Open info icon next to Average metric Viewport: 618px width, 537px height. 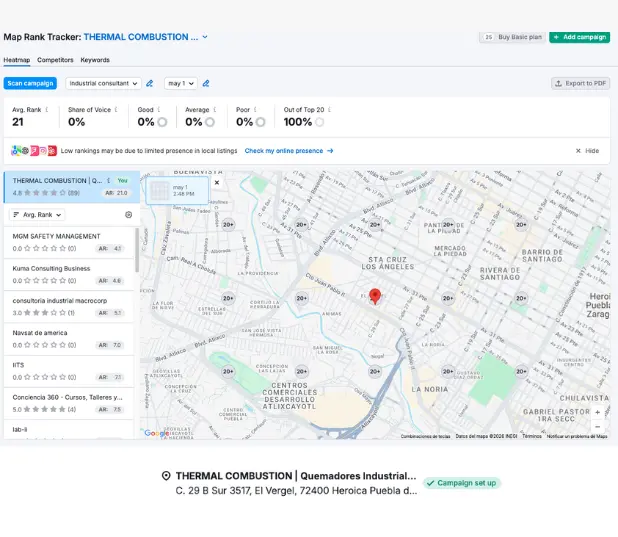pyautogui.click(x=215, y=110)
